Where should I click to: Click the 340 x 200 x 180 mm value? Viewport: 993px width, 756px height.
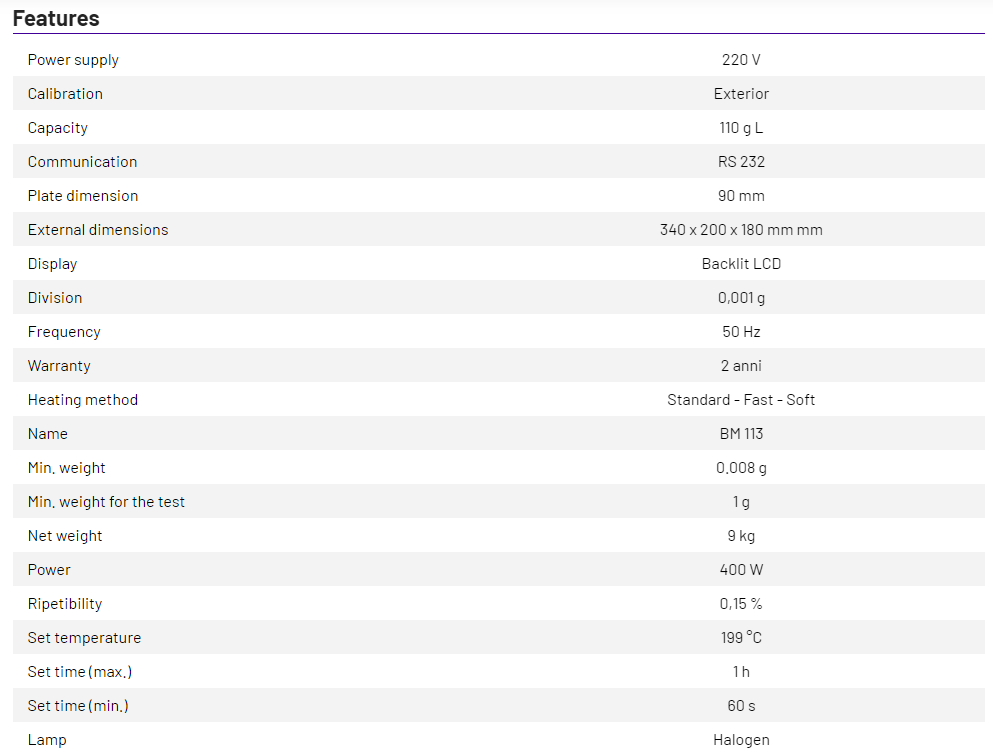(x=741, y=230)
